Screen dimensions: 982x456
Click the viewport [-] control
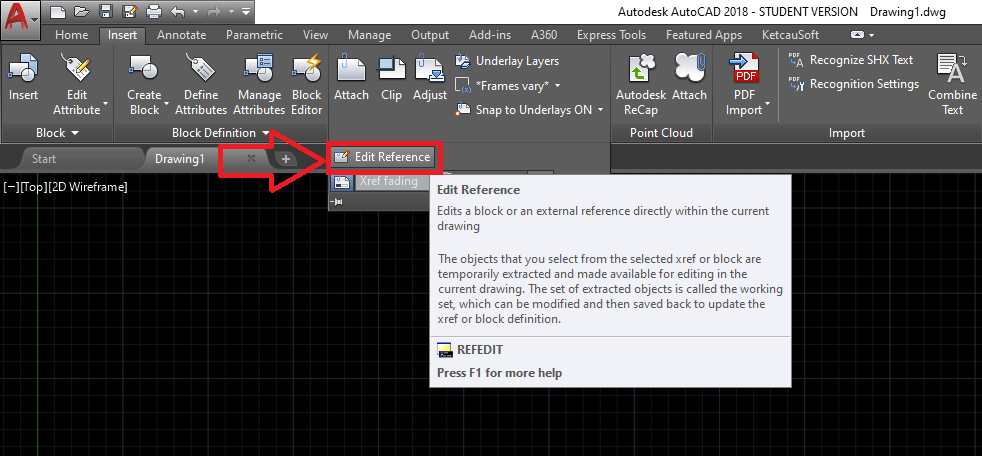click(11, 186)
